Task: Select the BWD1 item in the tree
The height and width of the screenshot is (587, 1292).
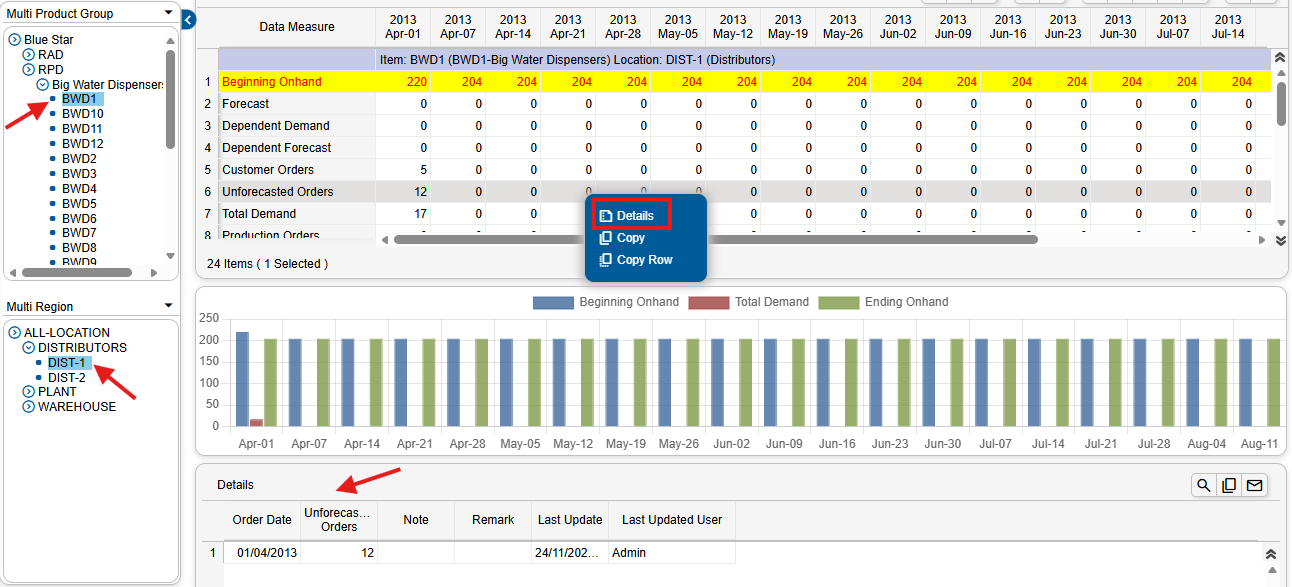Action: coord(80,99)
